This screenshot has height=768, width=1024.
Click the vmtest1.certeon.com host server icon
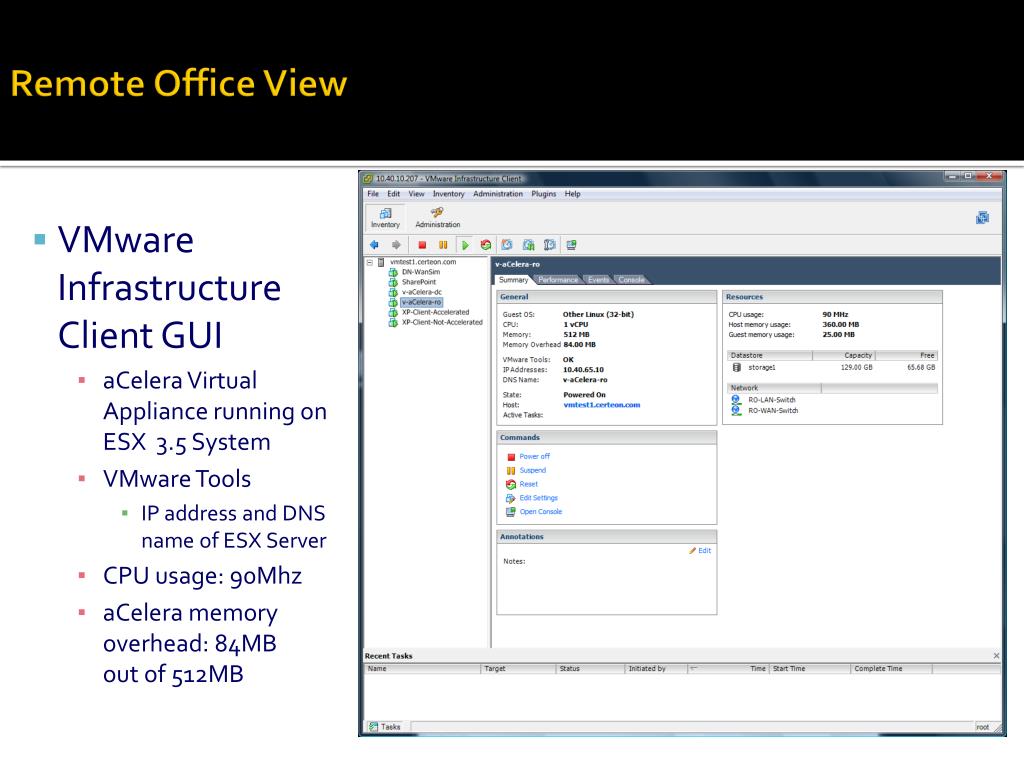coord(381,262)
